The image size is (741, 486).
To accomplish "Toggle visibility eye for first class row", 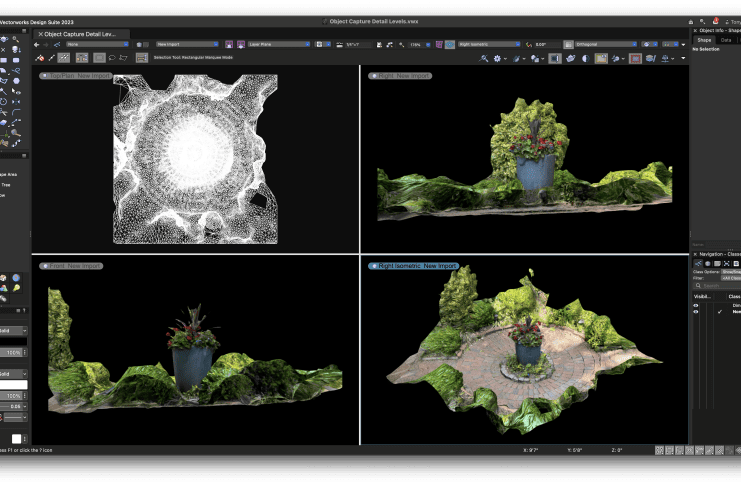I will [x=696, y=305].
